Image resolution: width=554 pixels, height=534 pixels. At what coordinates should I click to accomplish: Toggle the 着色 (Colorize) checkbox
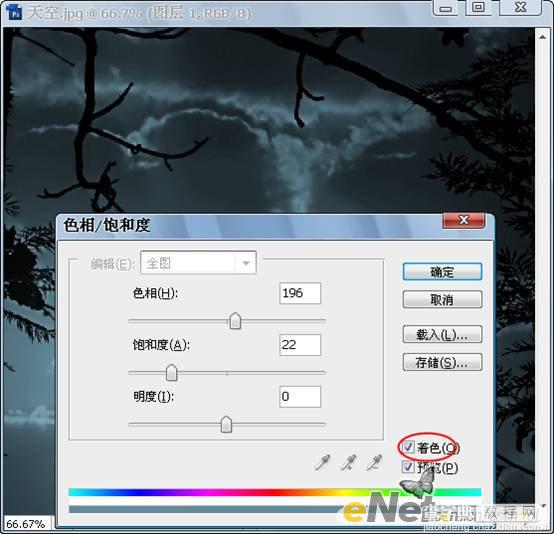tap(408, 447)
